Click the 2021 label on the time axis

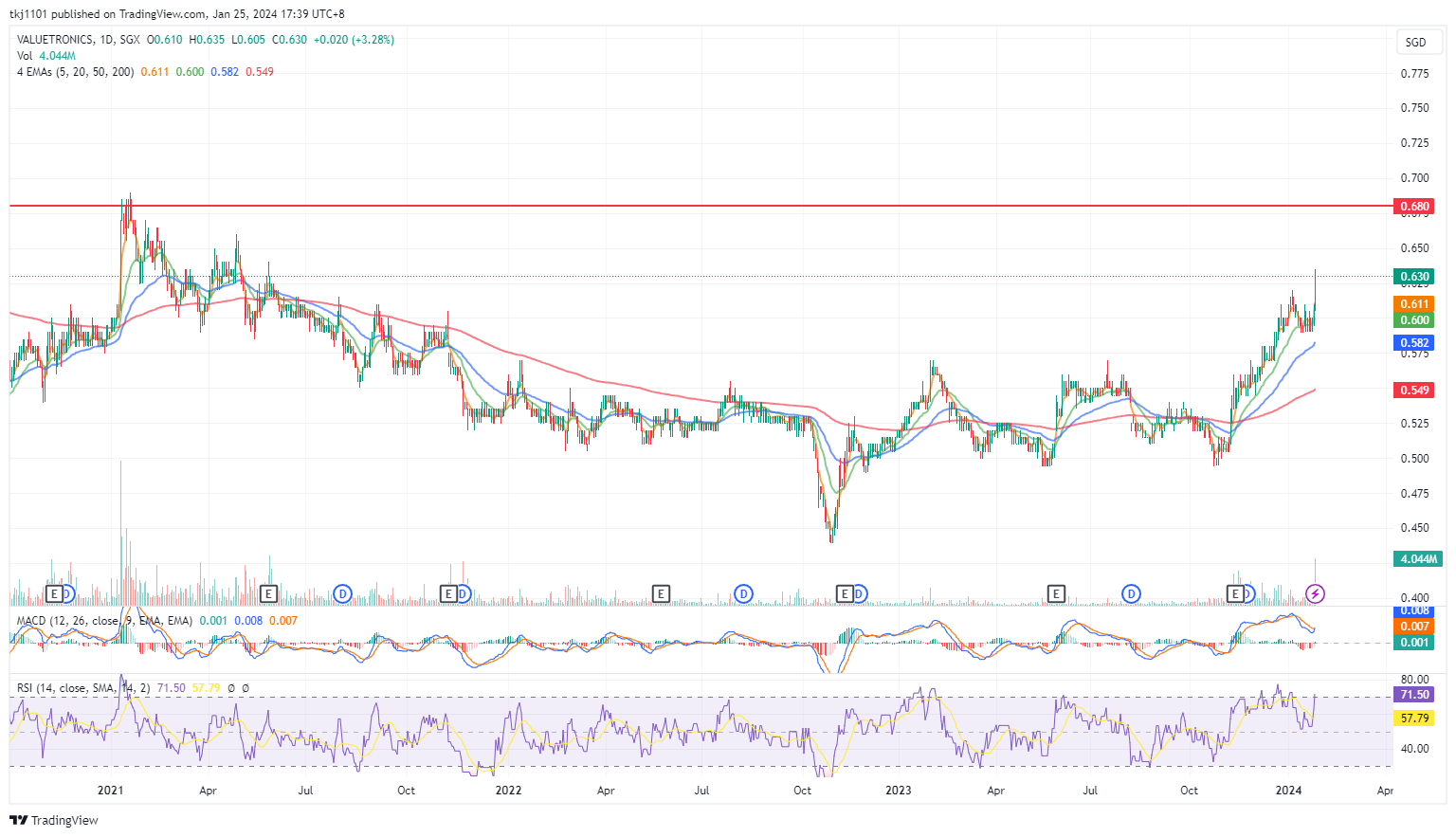coord(111,791)
